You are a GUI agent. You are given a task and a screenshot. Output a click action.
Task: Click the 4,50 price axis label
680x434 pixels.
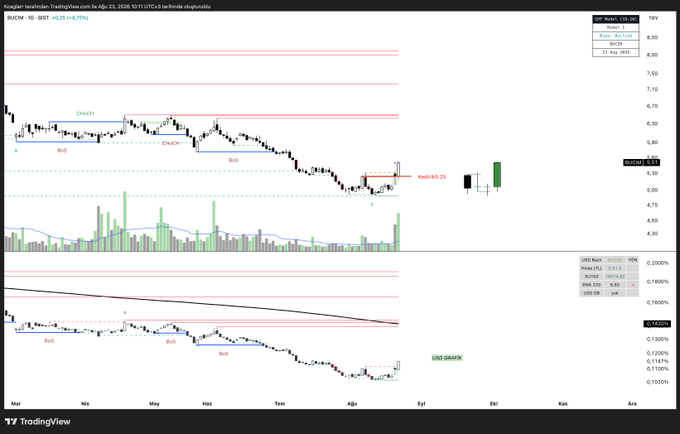[x=652, y=221]
